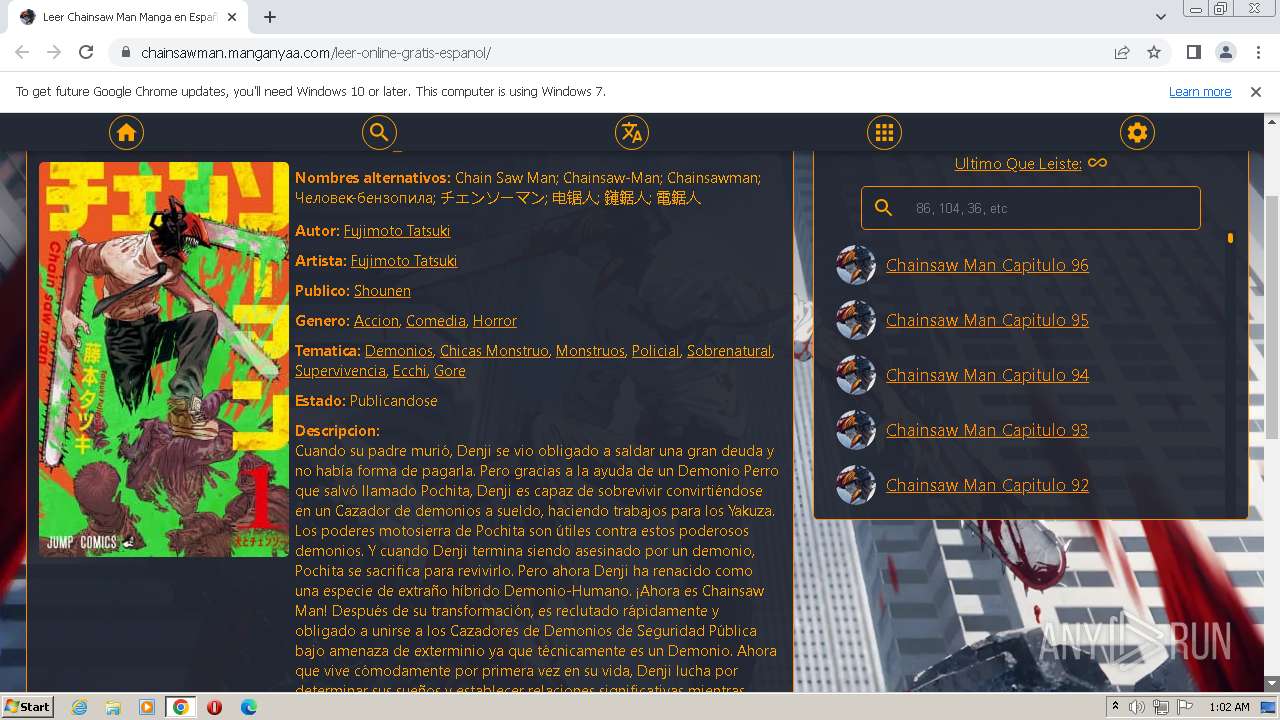Open the search magnifier icon in site navbar
The width and height of the screenshot is (1280, 720).
pos(379,132)
